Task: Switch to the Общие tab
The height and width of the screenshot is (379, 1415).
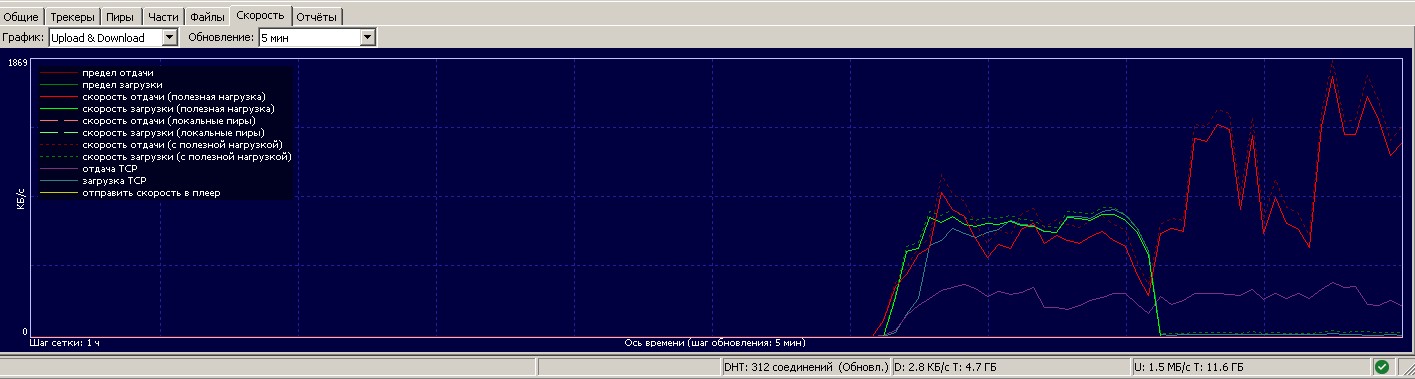Action: [x=21, y=16]
